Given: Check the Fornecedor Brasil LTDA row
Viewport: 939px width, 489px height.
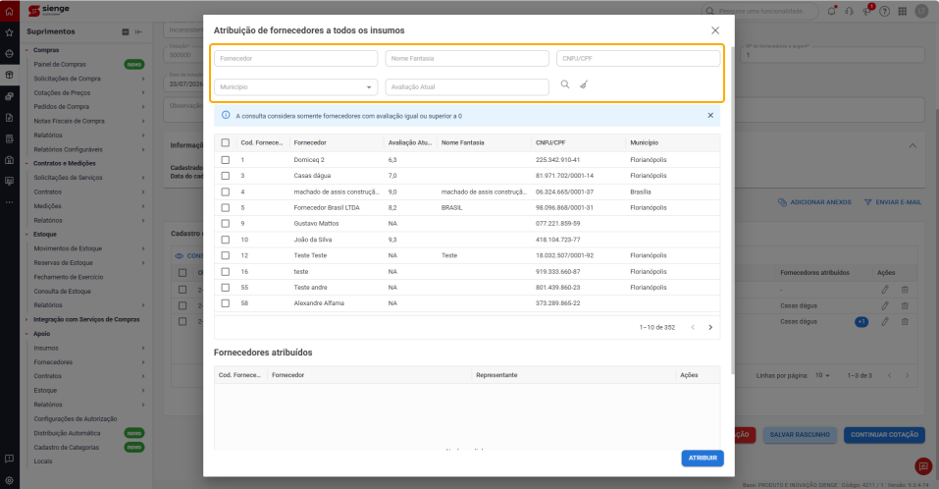Looking at the screenshot, I should coord(225,208).
